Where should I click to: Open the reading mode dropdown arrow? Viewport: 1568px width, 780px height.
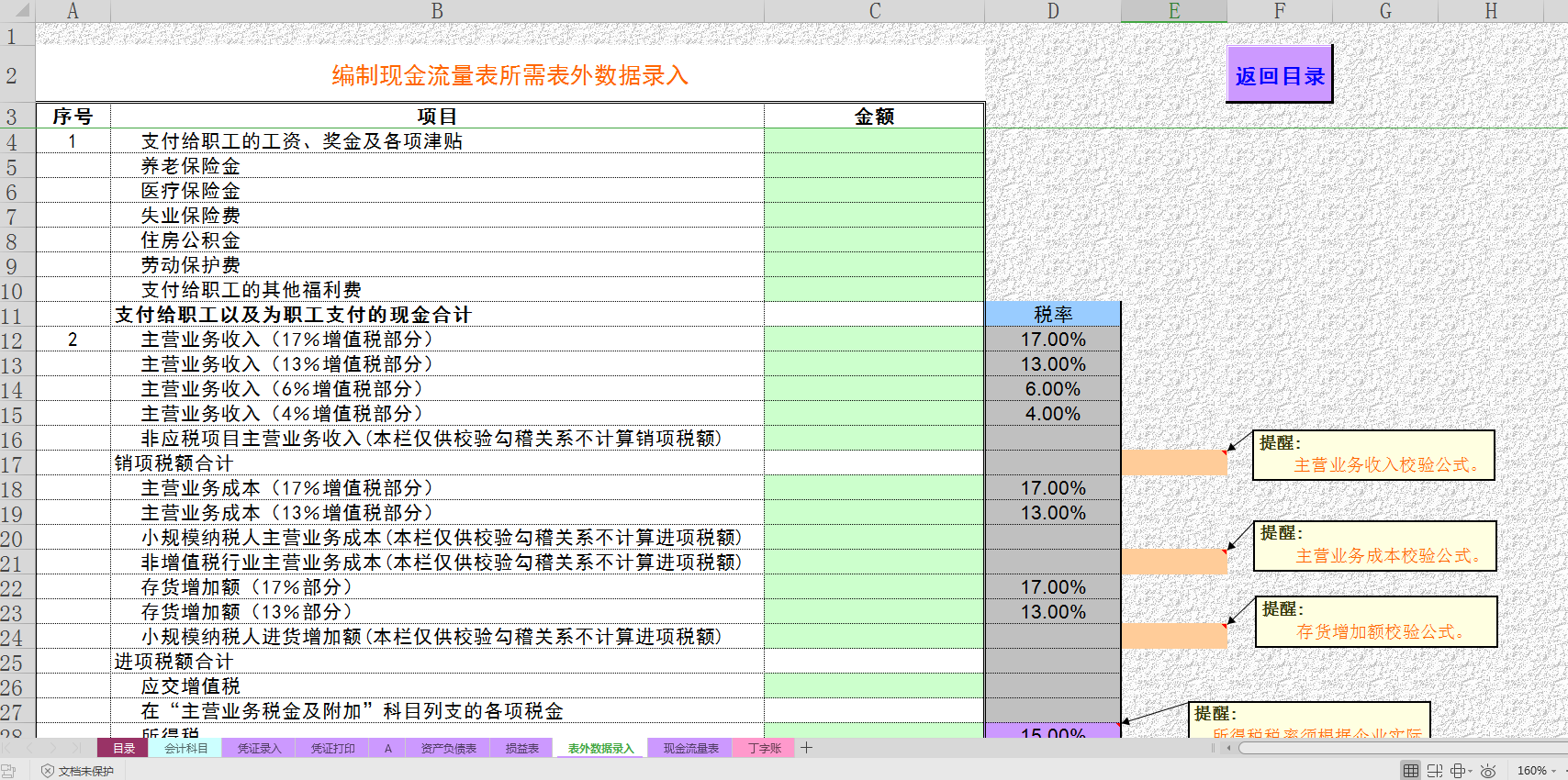click(1470, 771)
